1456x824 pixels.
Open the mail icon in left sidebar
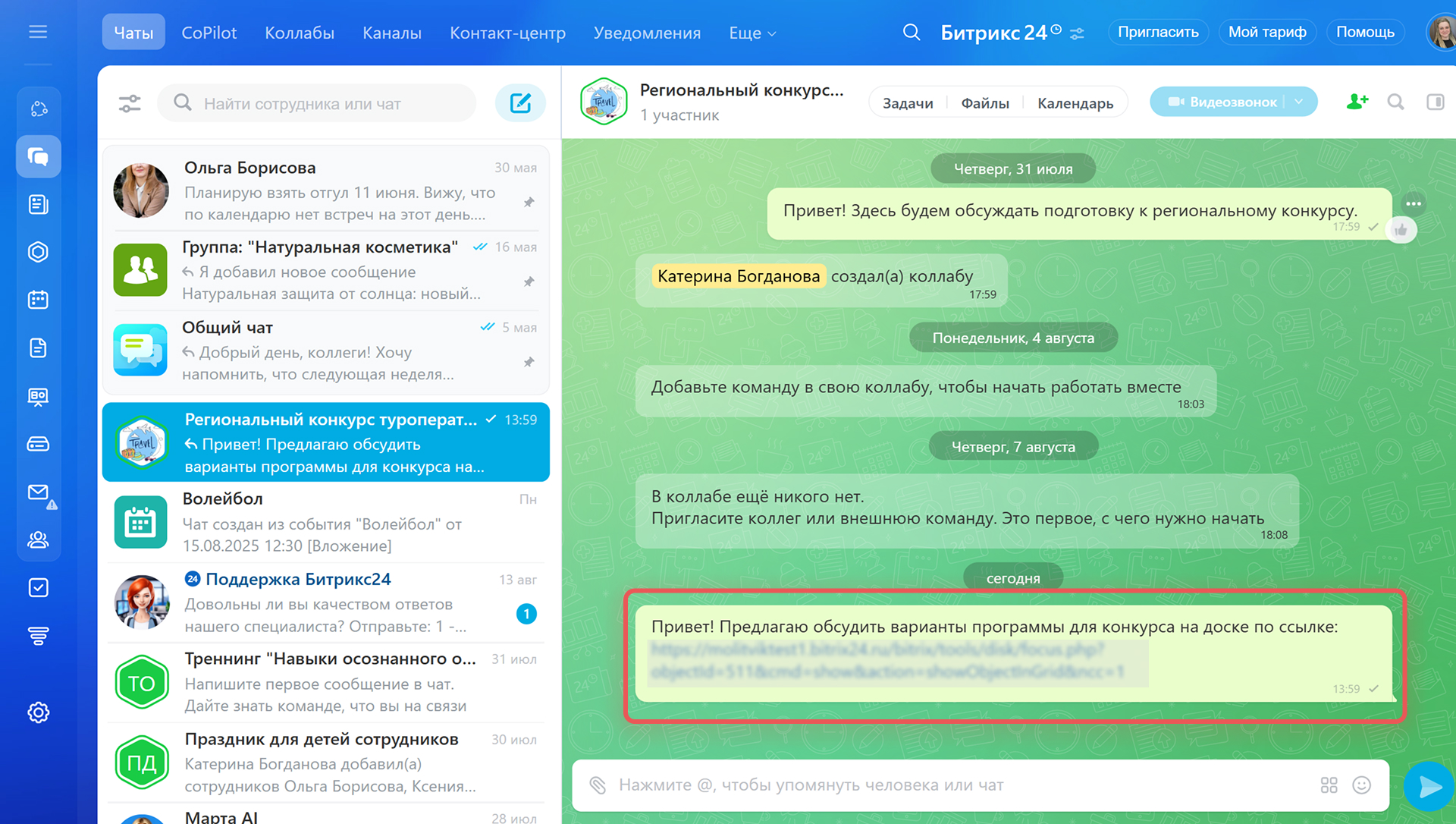(x=38, y=492)
